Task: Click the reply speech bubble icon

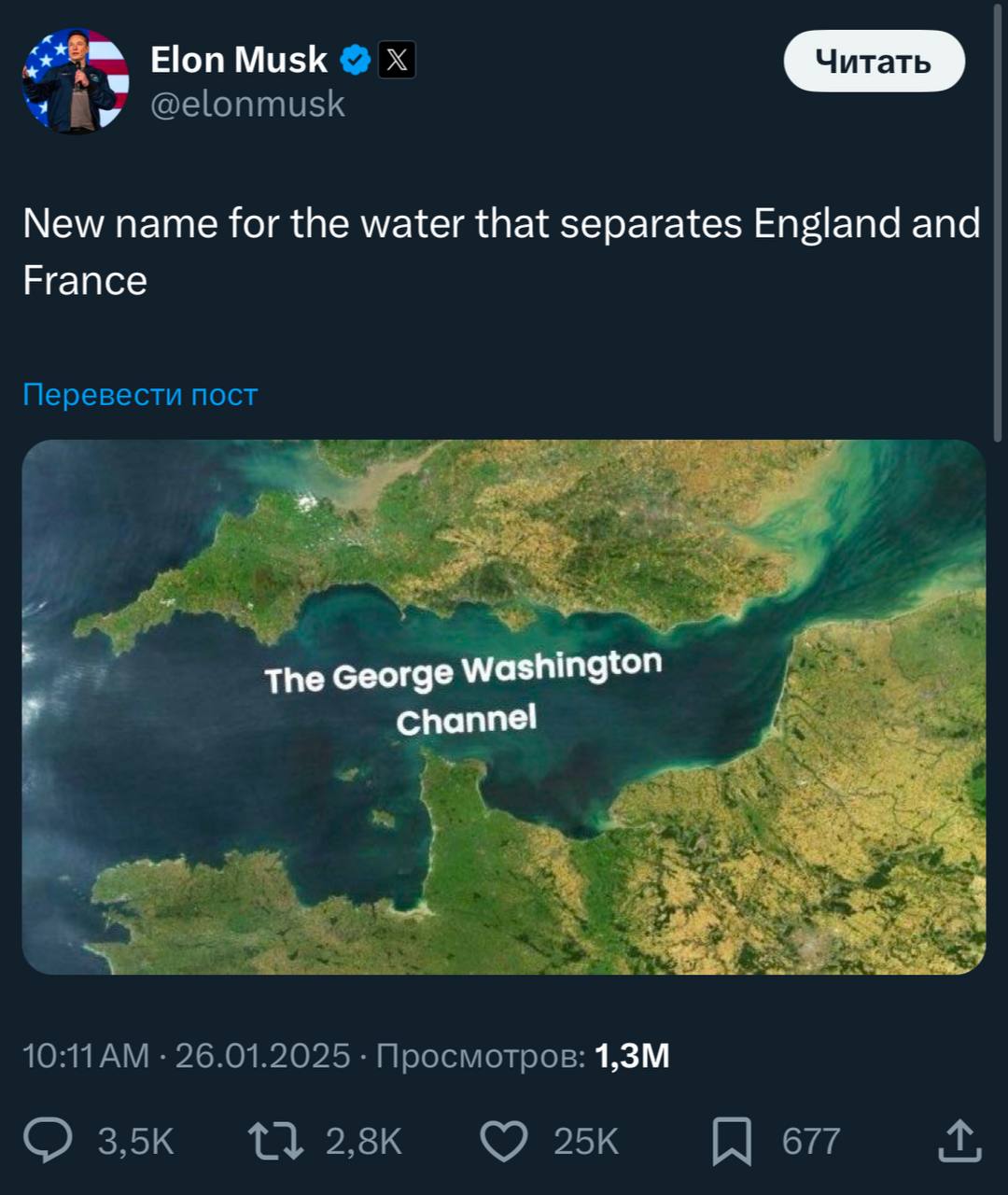Action: (48, 1141)
